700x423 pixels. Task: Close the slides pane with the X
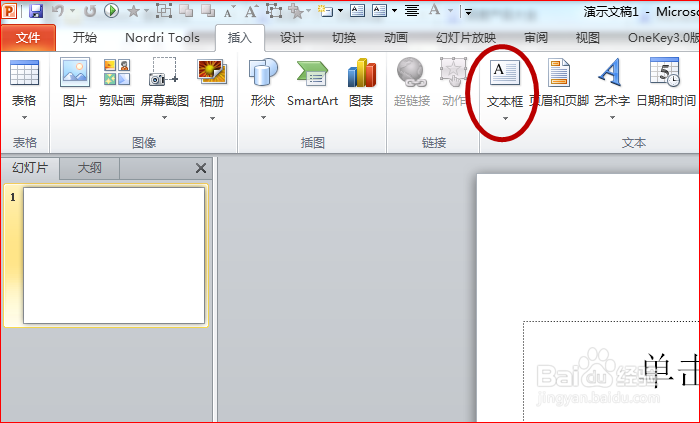[201, 168]
